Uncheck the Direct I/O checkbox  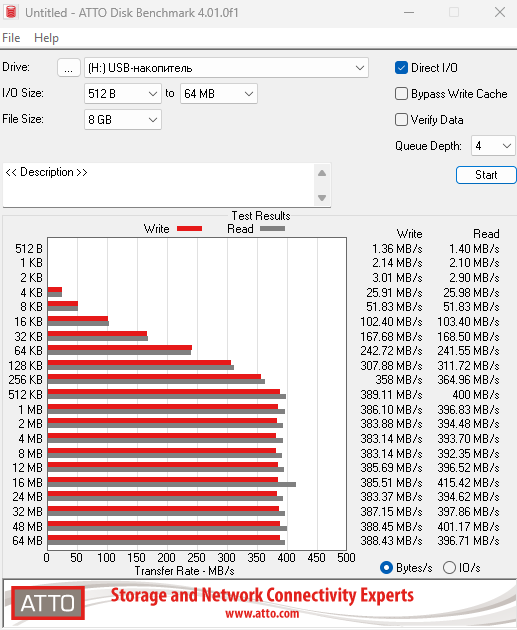pos(401,68)
